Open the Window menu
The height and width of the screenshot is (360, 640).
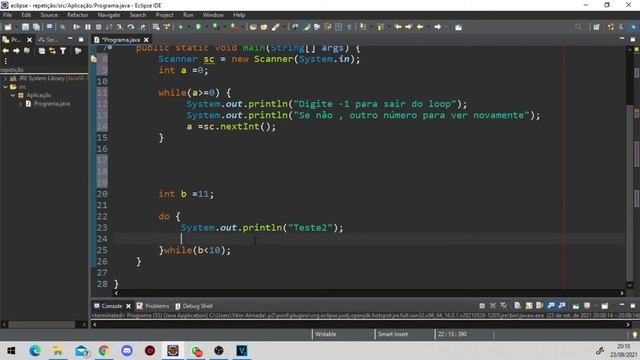[x=213, y=15]
